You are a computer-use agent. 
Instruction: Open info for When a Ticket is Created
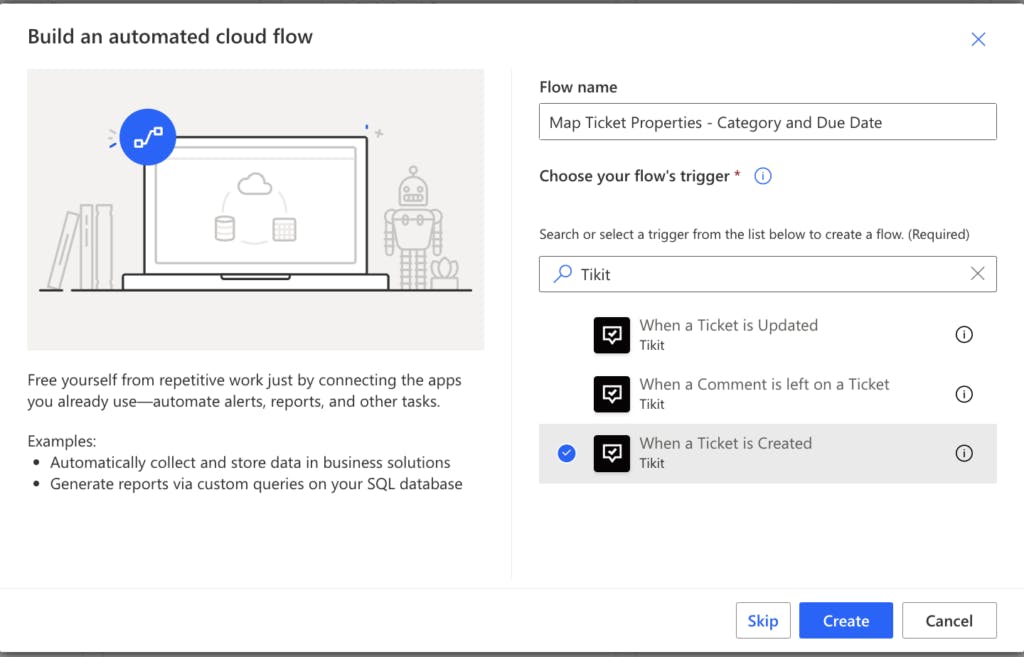[964, 453]
